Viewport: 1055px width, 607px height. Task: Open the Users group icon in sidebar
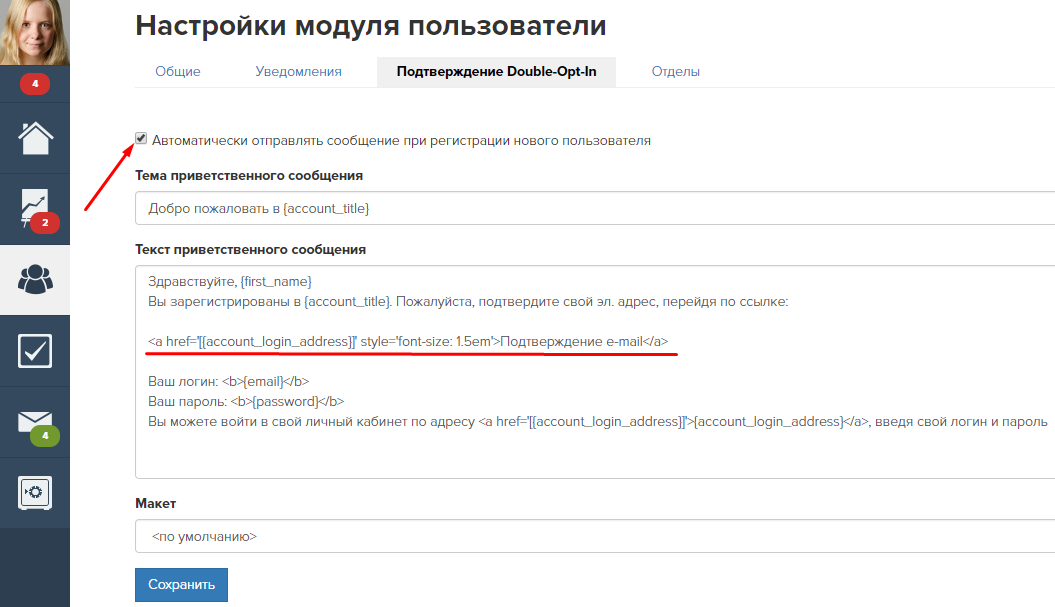click(x=35, y=279)
